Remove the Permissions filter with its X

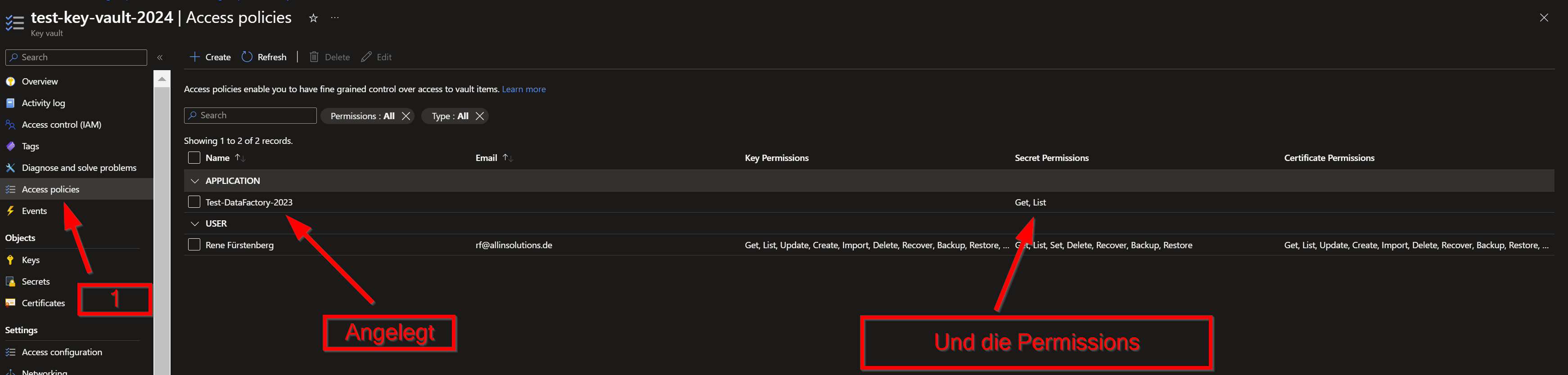[x=406, y=116]
